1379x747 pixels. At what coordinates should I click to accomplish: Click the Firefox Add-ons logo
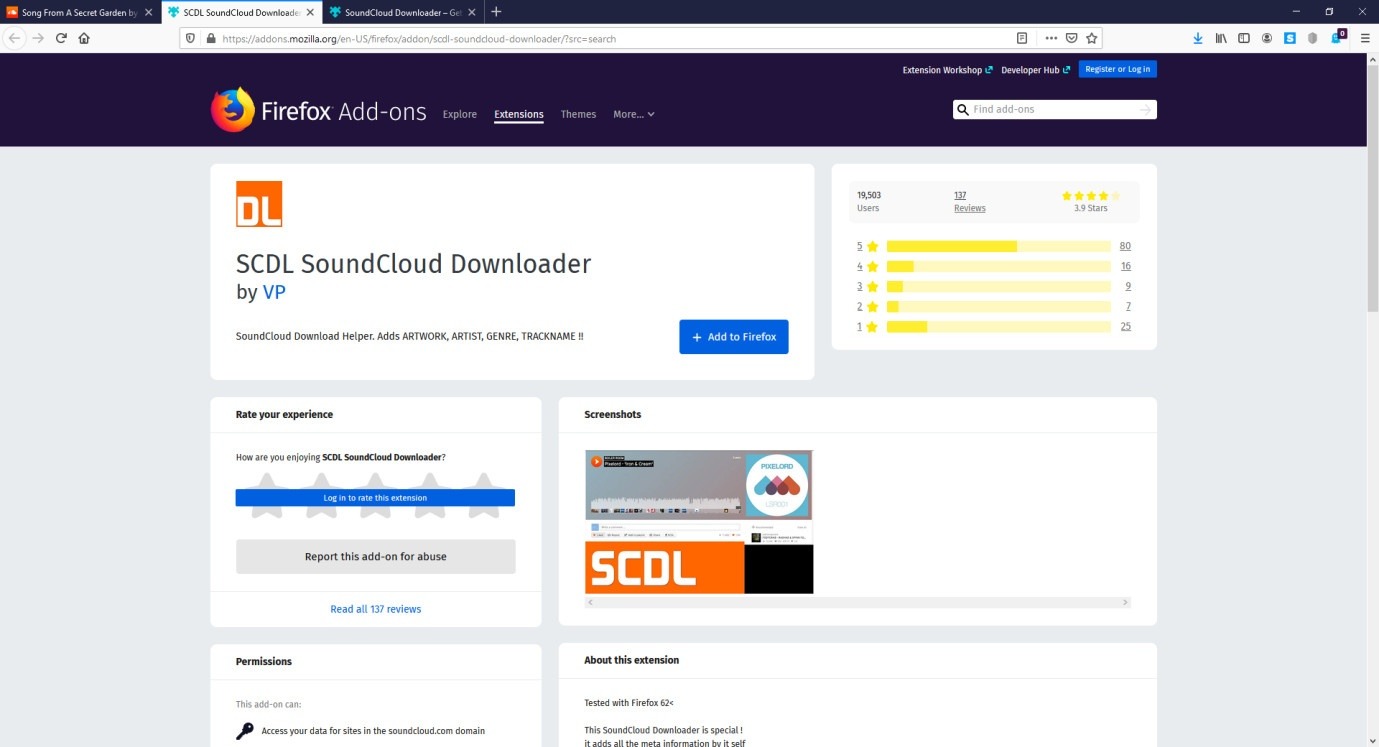(x=318, y=111)
